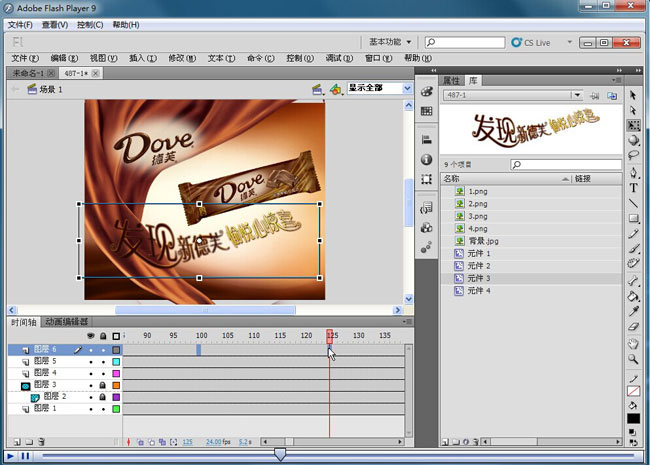Select the Line tool
The height and width of the screenshot is (465, 650).
633,203
